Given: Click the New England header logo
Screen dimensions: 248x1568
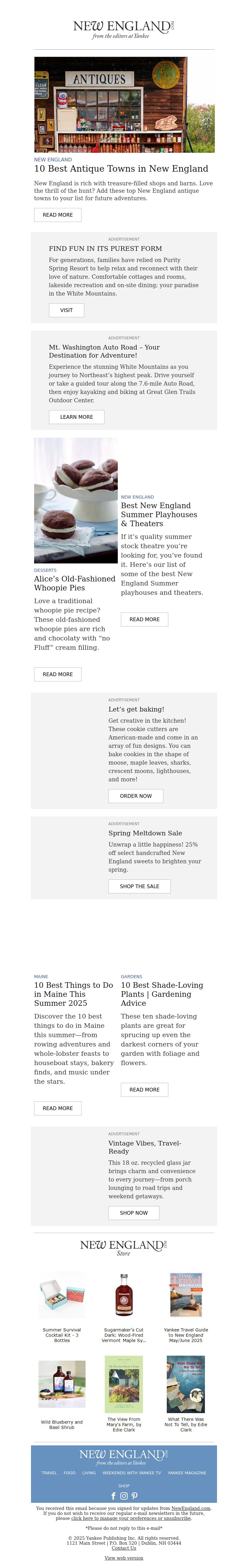Looking at the screenshot, I should point(124,29).
